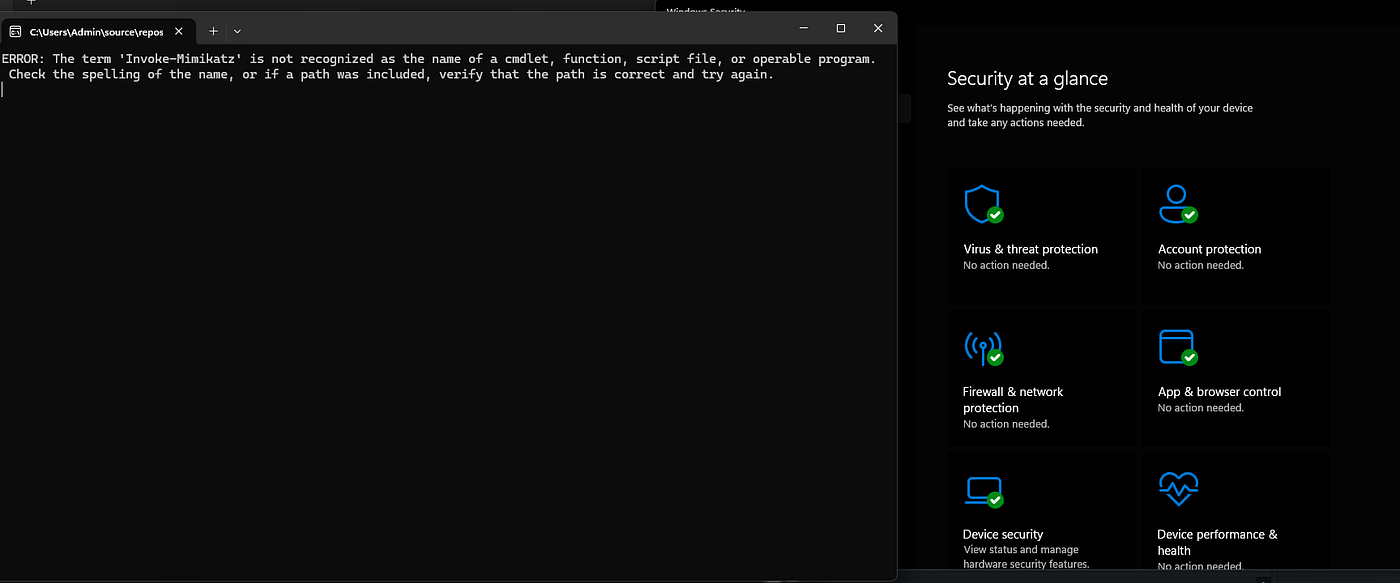Image resolution: width=1400 pixels, height=583 pixels.
Task: Click the Firewall & network protection label
Action: point(1013,400)
